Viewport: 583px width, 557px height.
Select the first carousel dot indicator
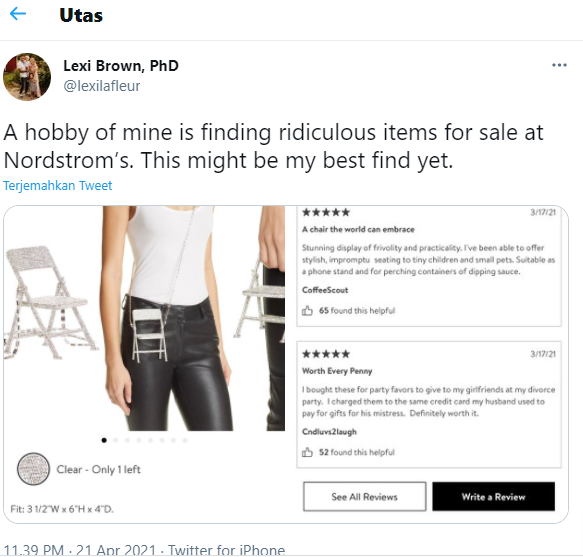[104, 440]
